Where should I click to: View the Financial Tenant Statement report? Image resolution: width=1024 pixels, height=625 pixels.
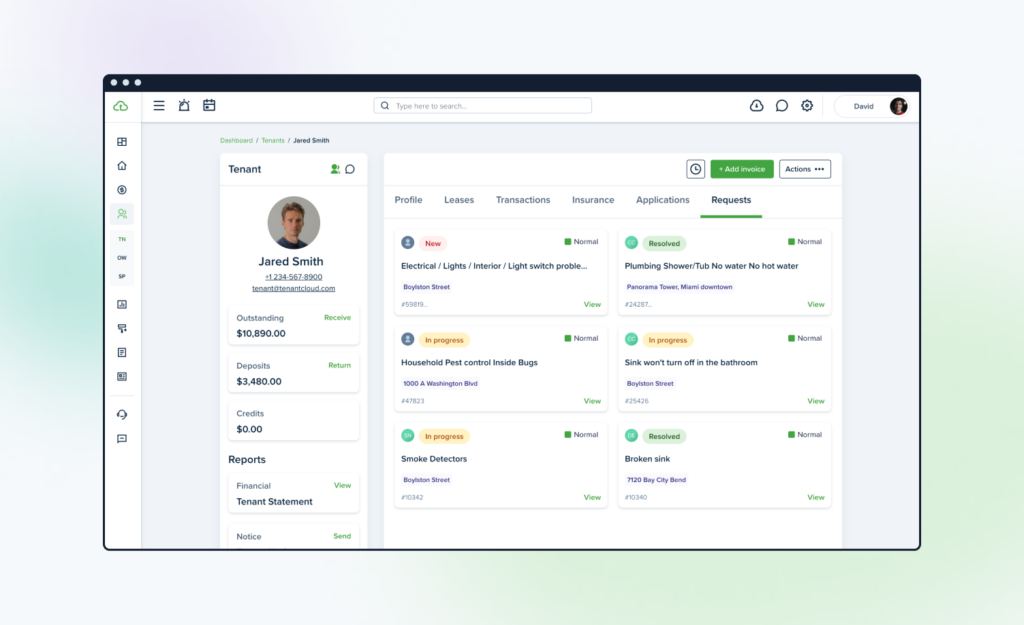(342, 485)
